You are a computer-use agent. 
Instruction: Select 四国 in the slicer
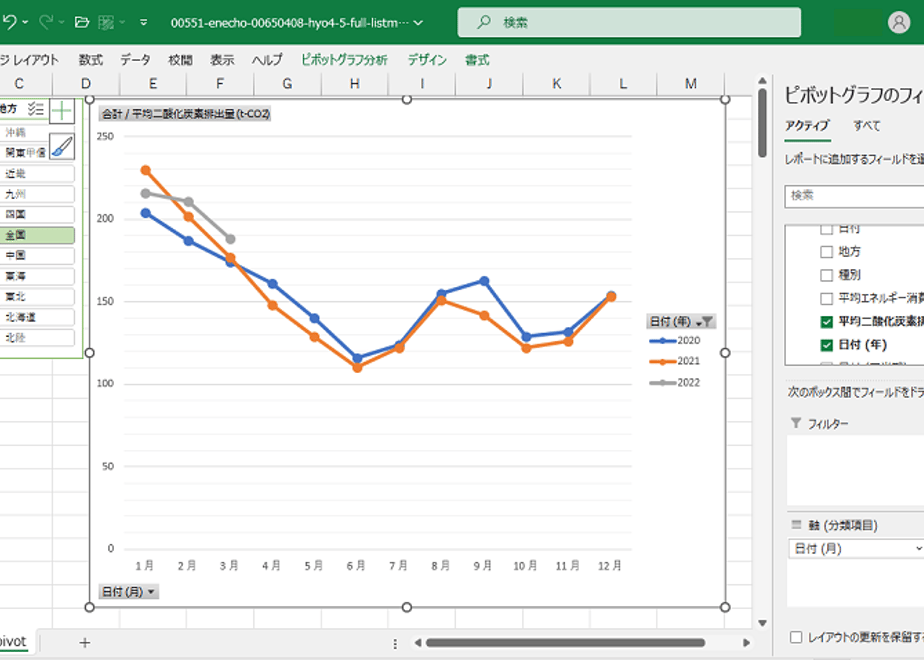pyautogui.click(x=37, y=214)
